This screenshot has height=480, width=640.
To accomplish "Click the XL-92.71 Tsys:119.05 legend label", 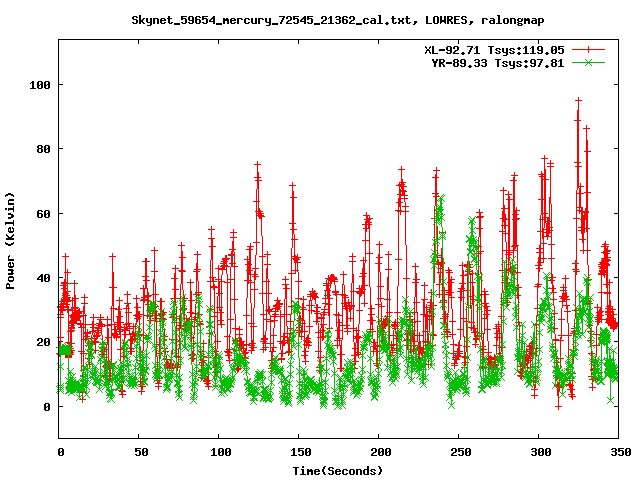I will (494, 50).
